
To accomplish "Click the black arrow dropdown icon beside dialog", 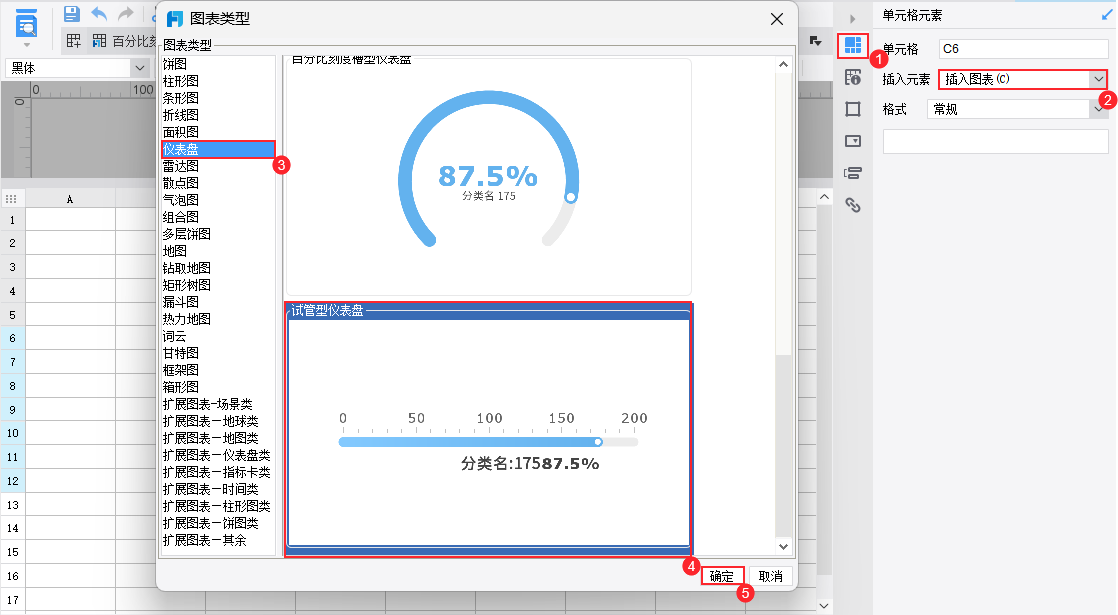I will point(815,41).
